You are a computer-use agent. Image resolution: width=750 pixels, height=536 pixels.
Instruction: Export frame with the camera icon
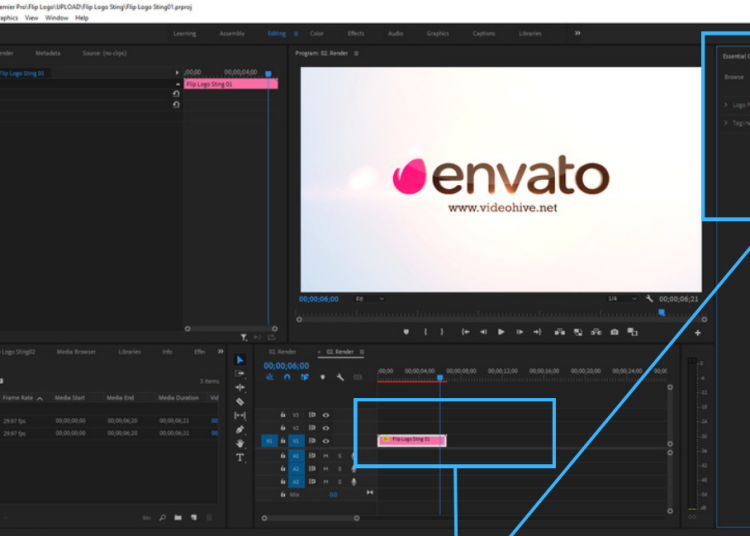point(615,332)
